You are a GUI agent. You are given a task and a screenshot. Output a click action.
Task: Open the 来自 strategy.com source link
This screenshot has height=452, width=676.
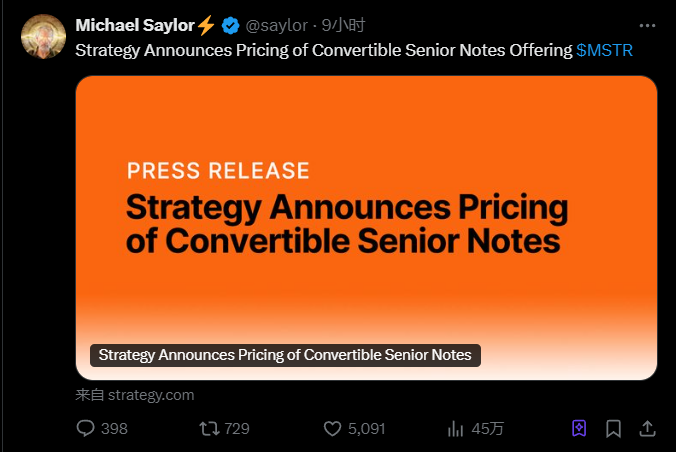135,395
